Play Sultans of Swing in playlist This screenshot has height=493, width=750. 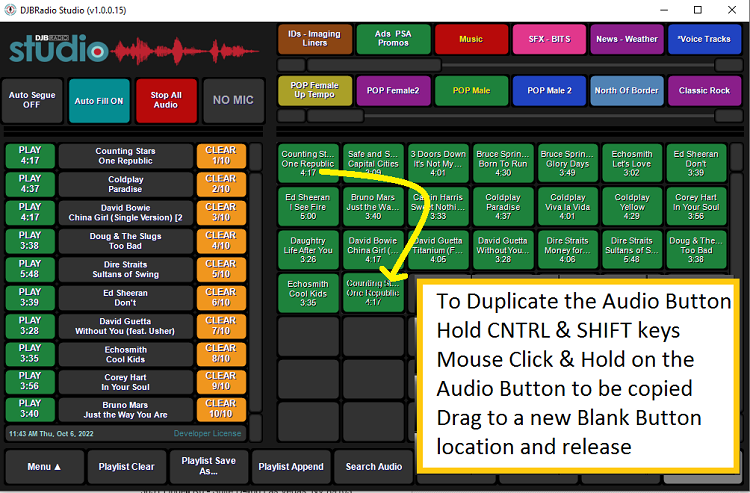click(x=30, y=269)
